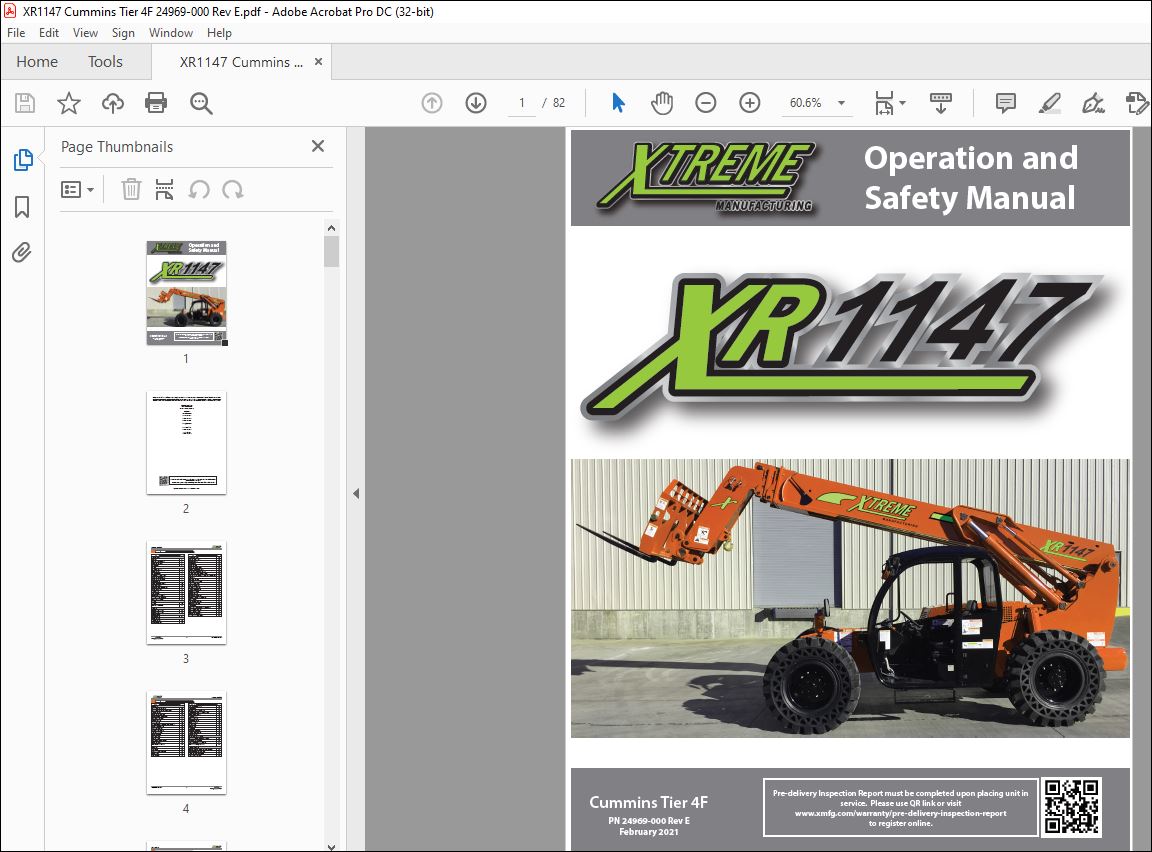Switch to the Tools tab

(105, 62)
